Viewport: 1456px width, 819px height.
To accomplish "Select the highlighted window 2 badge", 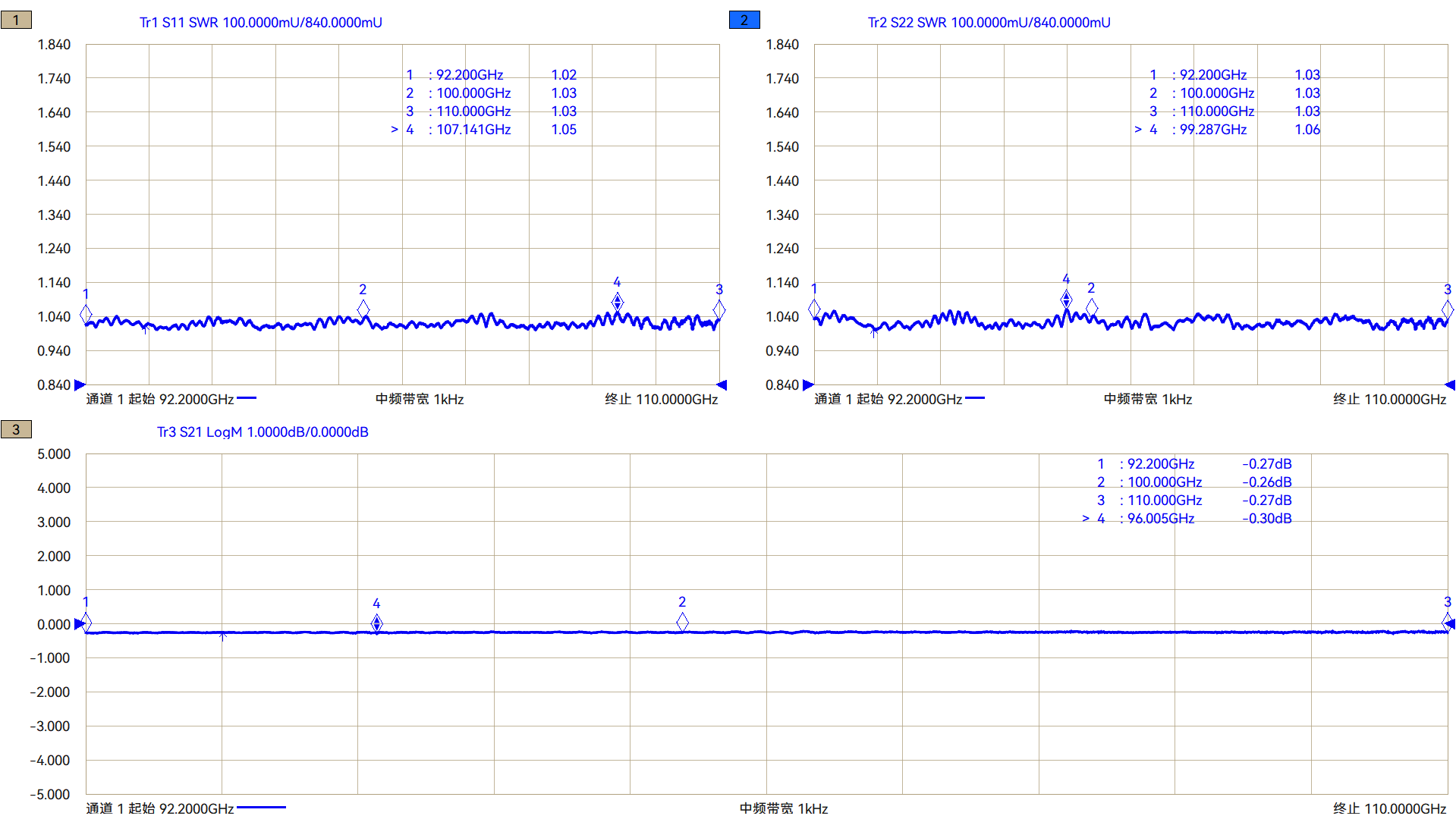I will 744,20.
